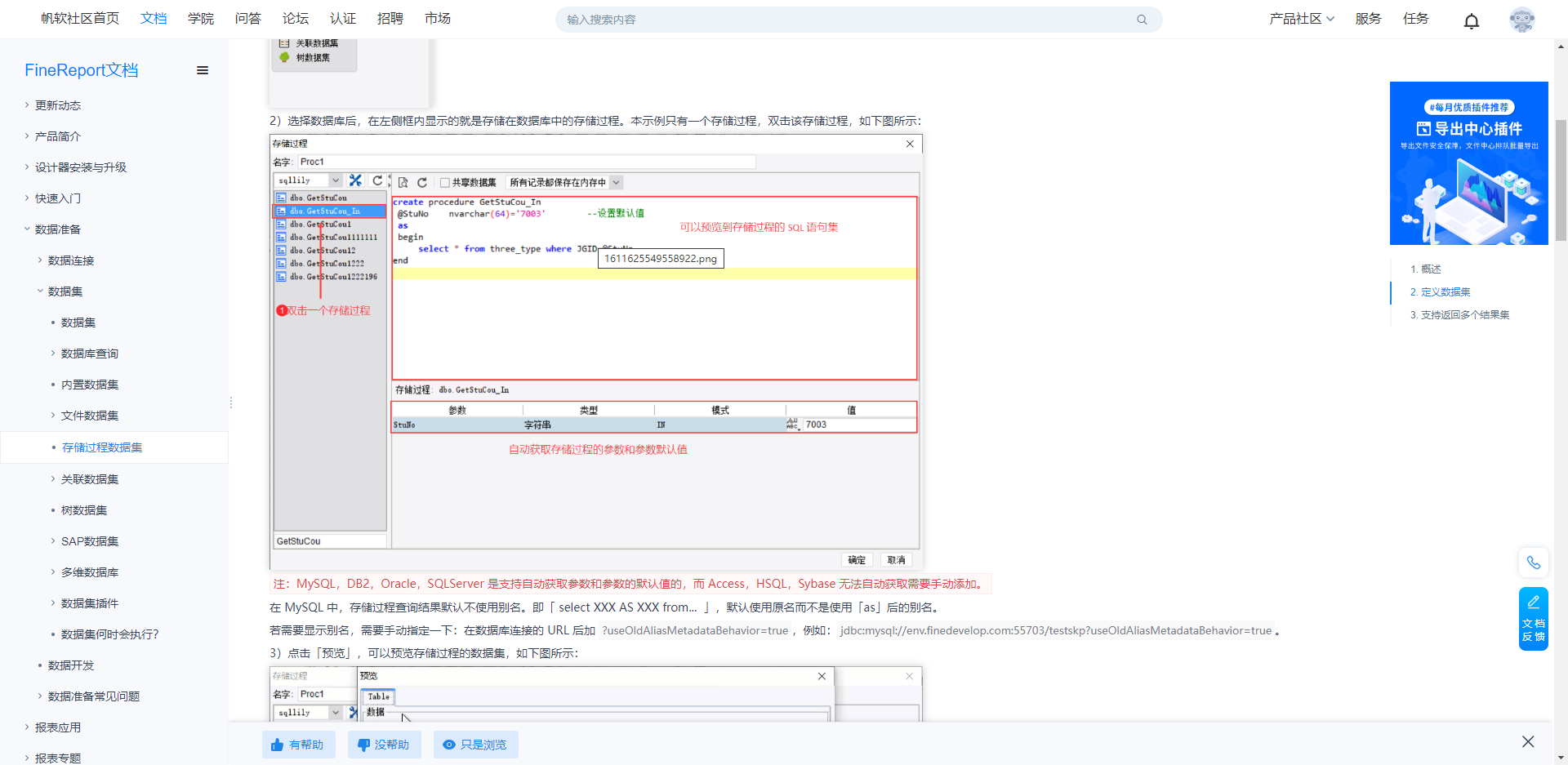
Task: Open the user avatar menu
Action: pos(1522,20)
